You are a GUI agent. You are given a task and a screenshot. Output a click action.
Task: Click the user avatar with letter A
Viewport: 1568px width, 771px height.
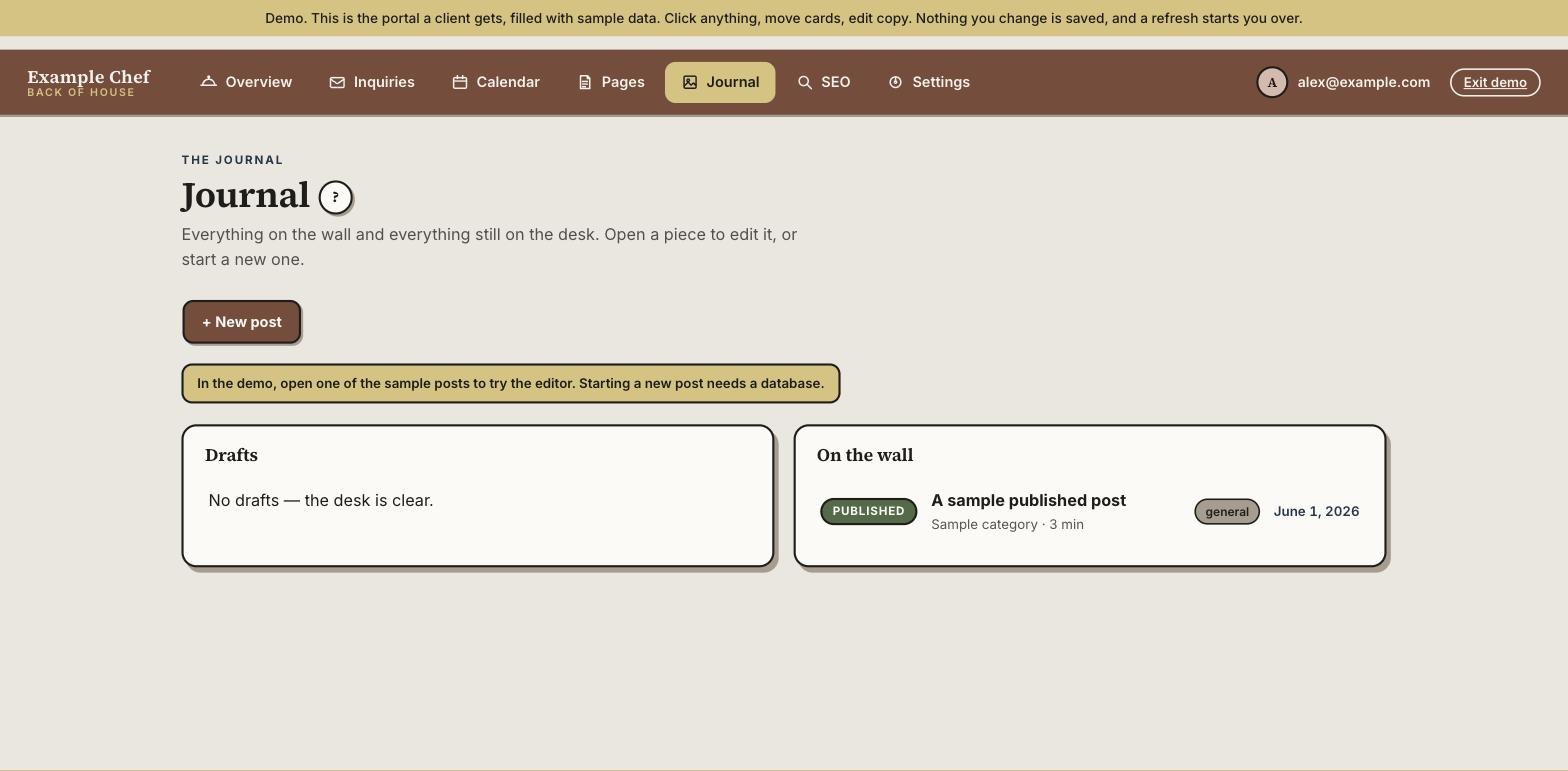click(x=1272, y=82)
